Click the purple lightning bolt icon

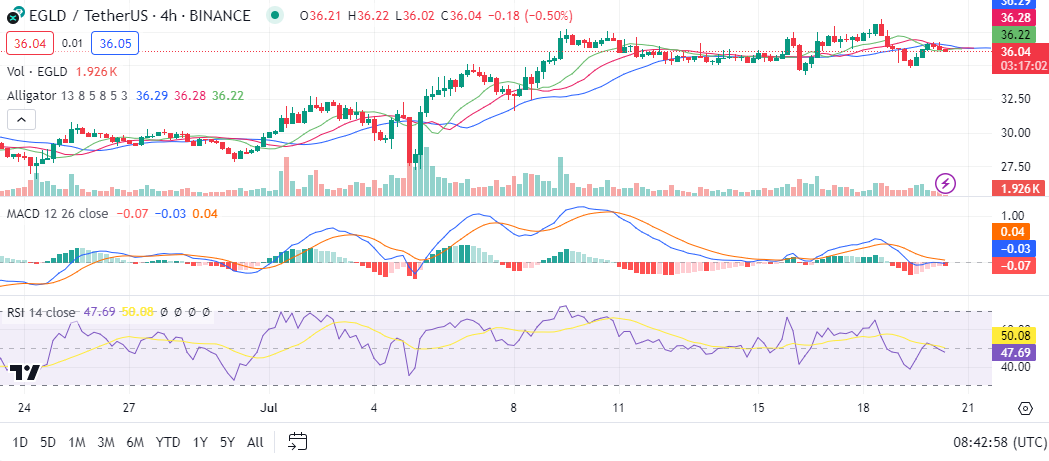(946, 183)
